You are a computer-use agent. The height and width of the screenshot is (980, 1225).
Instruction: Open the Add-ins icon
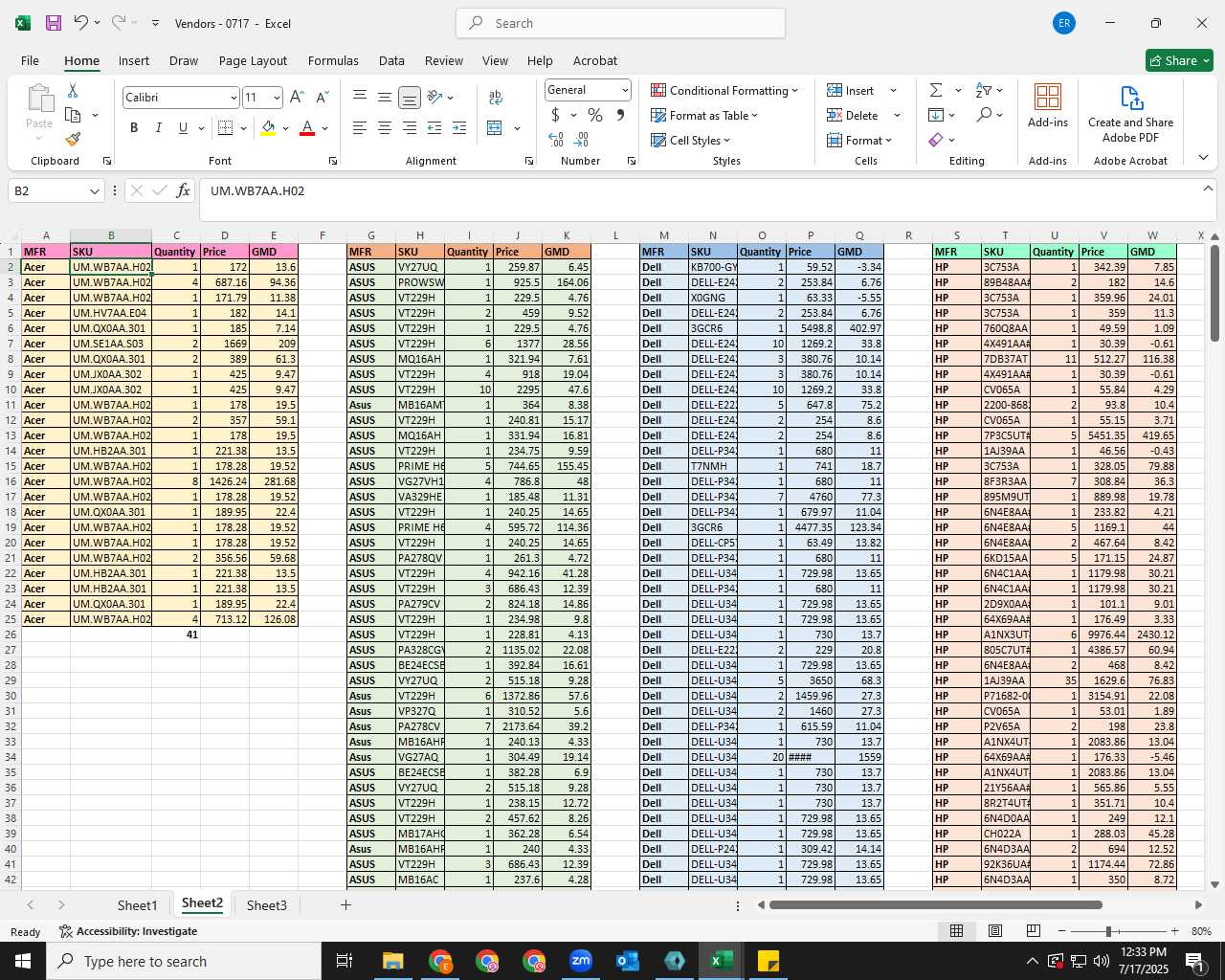[1048, 105]
